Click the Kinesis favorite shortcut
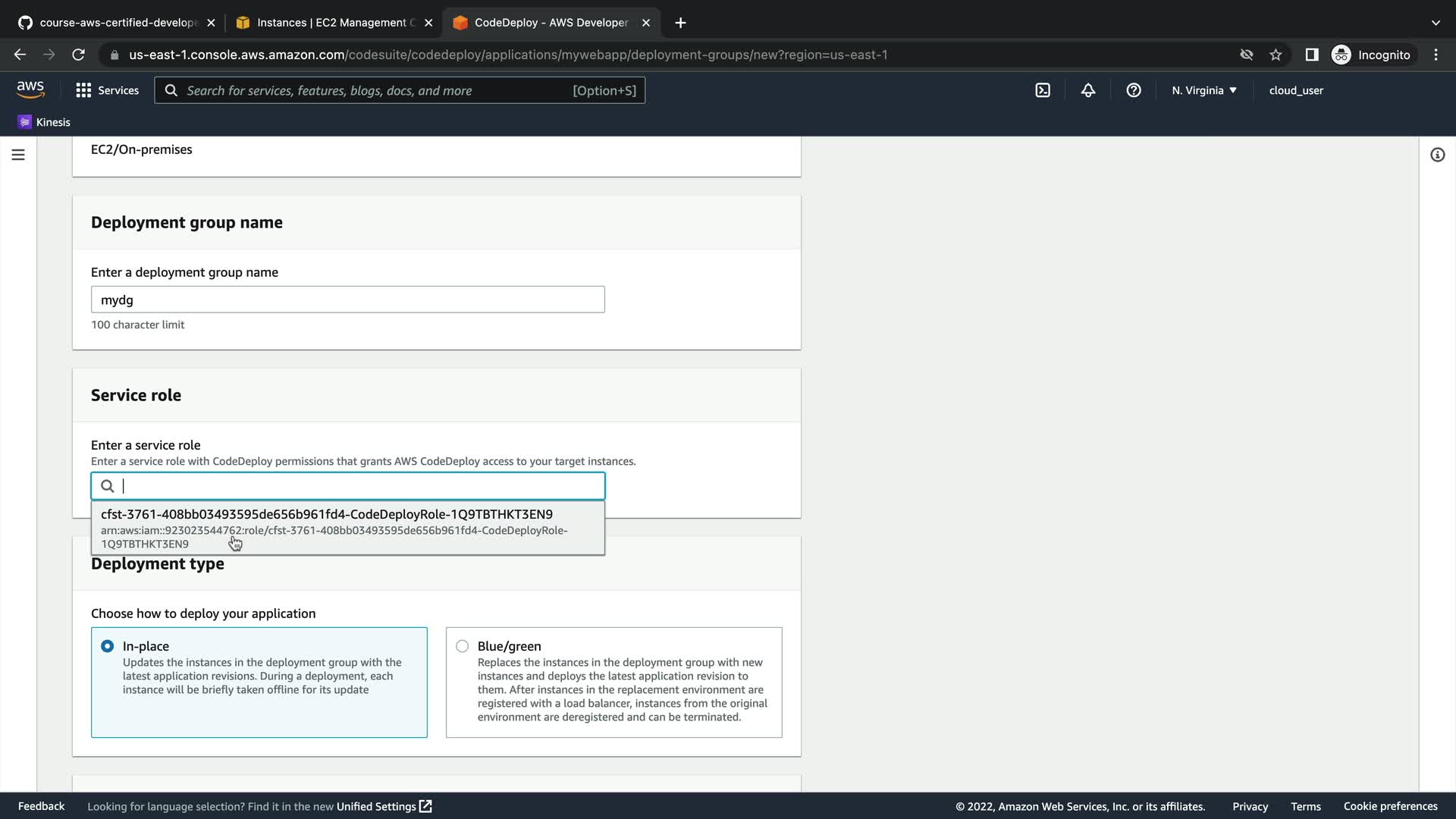 click(x=44, y=122)
